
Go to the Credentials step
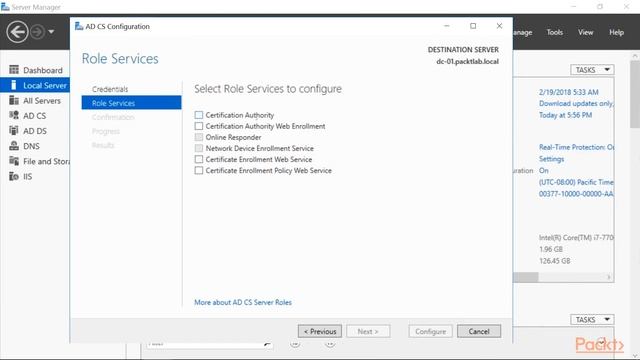110,89
